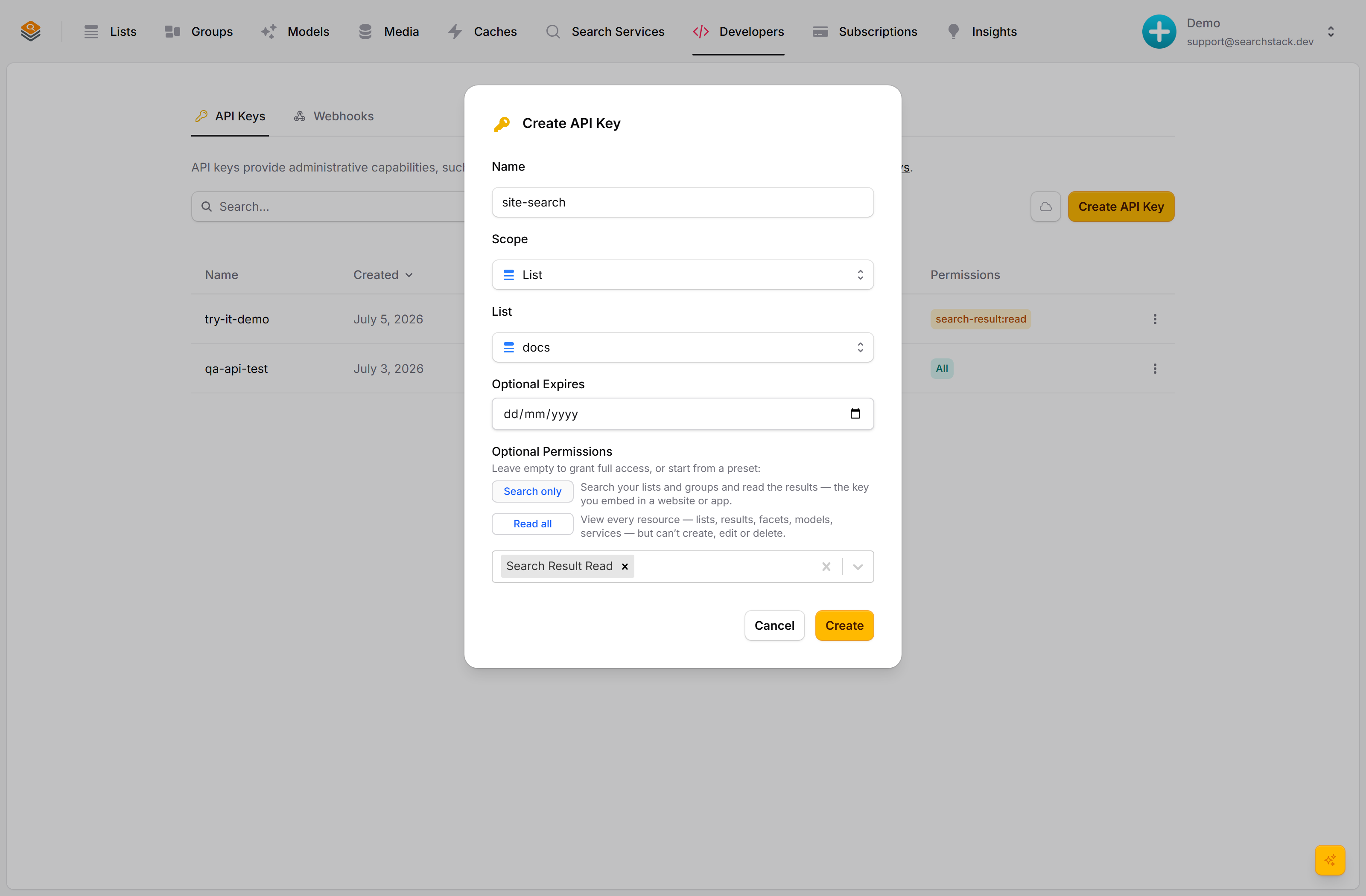Open the Groups nav item
The height and width of the screenshot is (896, 1366).
(198, 32)
